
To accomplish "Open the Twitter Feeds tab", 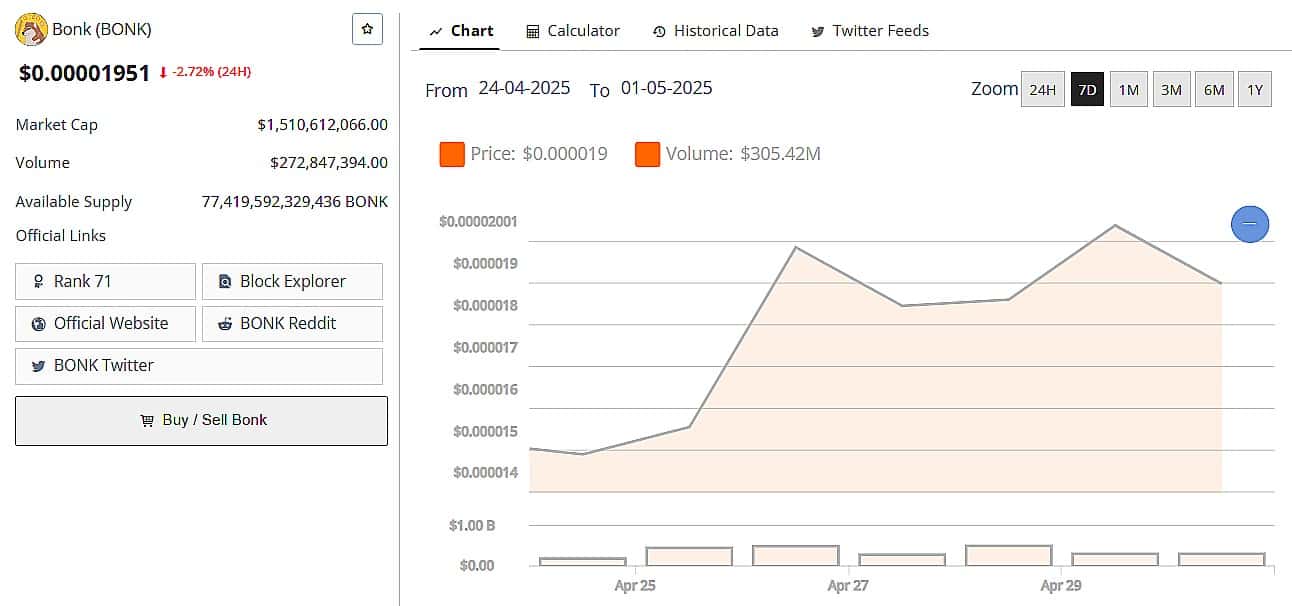I will [x=870, y=31].
